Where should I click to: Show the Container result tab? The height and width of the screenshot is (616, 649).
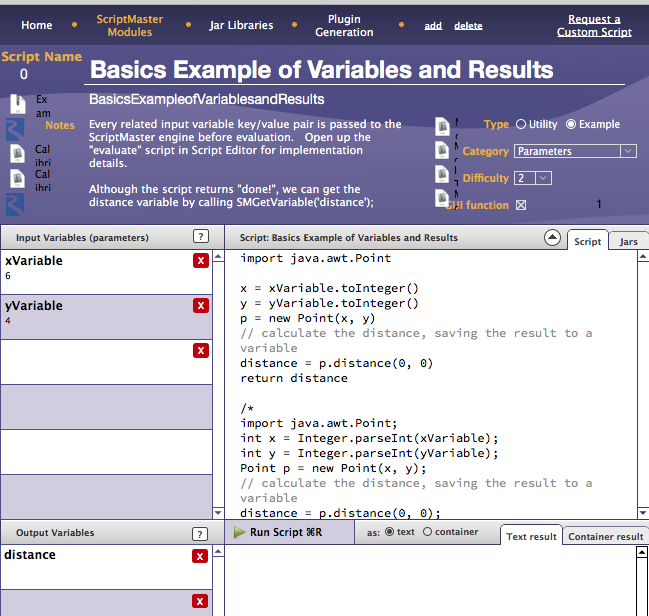[606, 537]
